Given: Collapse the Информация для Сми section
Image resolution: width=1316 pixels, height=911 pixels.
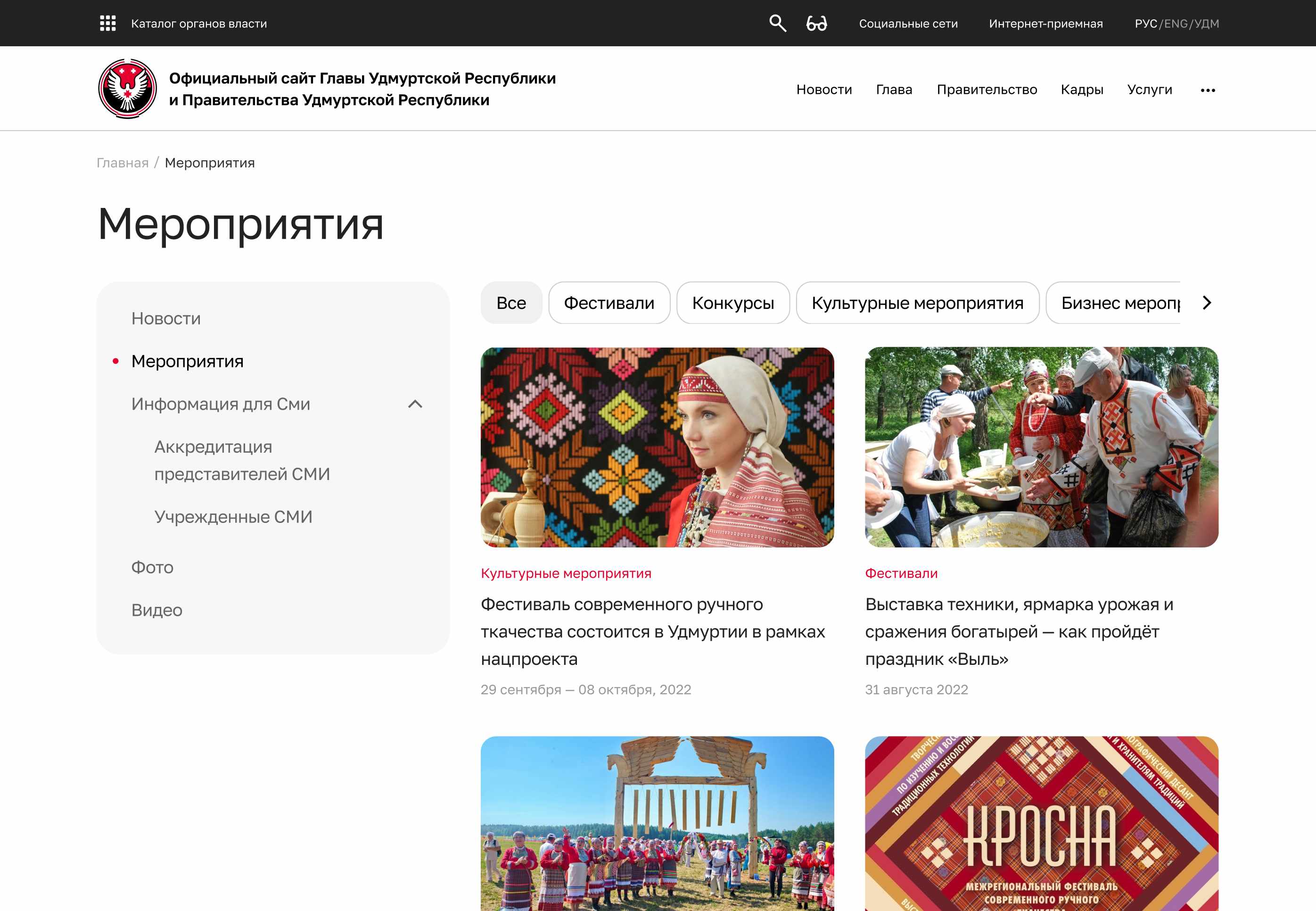Looking at the screenshot, I should (x=415, y=404).
